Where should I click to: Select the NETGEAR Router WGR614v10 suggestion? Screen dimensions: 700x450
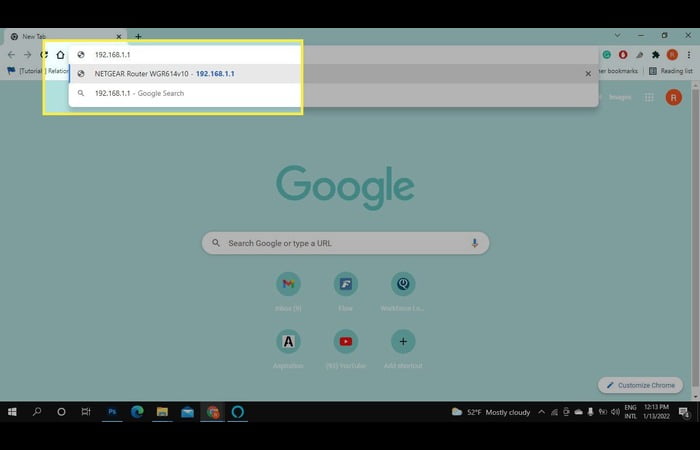pyautogui.click(x=333, y=74)
